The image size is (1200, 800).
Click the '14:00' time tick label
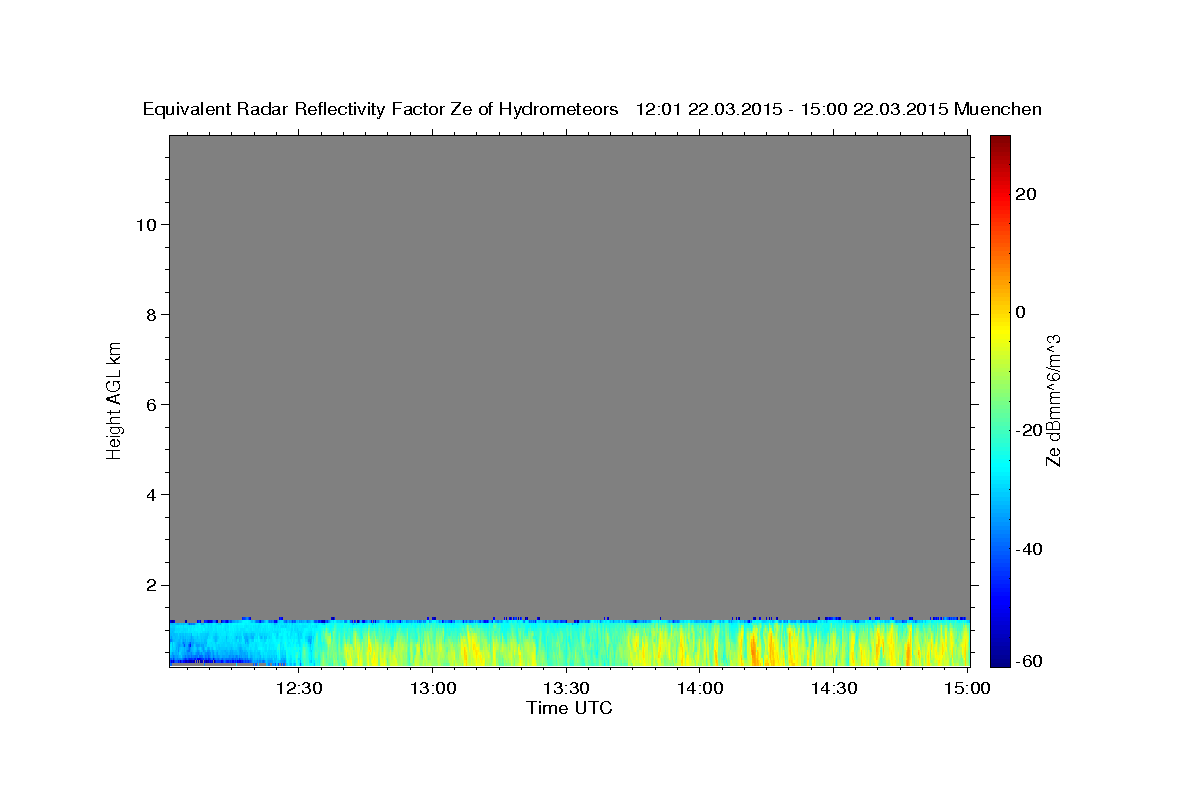tap(700, 688)
